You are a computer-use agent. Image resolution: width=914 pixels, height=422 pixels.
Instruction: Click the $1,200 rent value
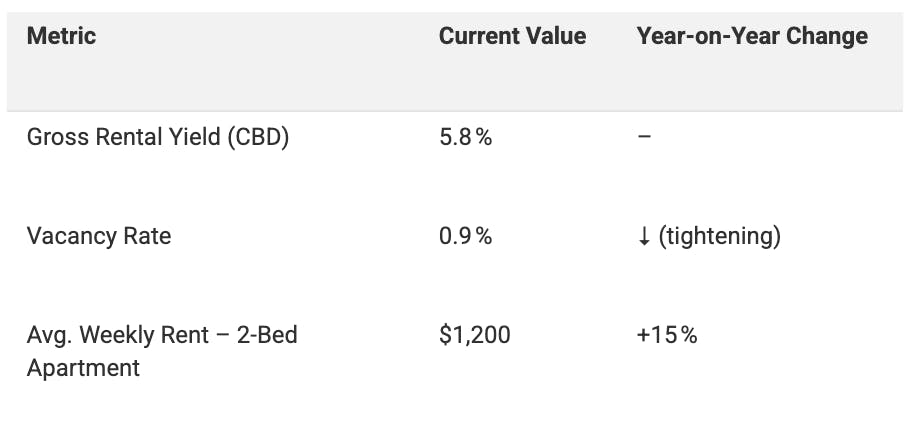(474, 335)
